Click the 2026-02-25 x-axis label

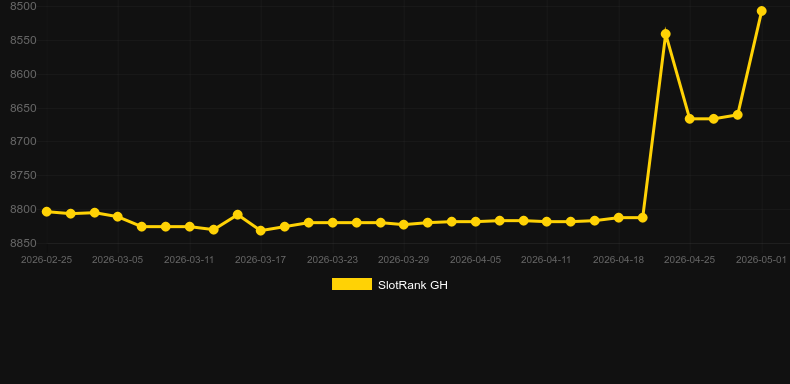[46, 260]
